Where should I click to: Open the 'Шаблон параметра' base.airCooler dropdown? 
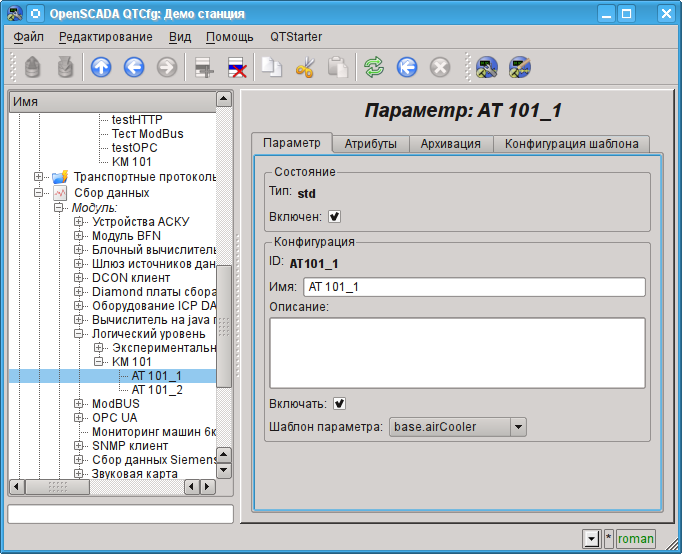point(456,427)
